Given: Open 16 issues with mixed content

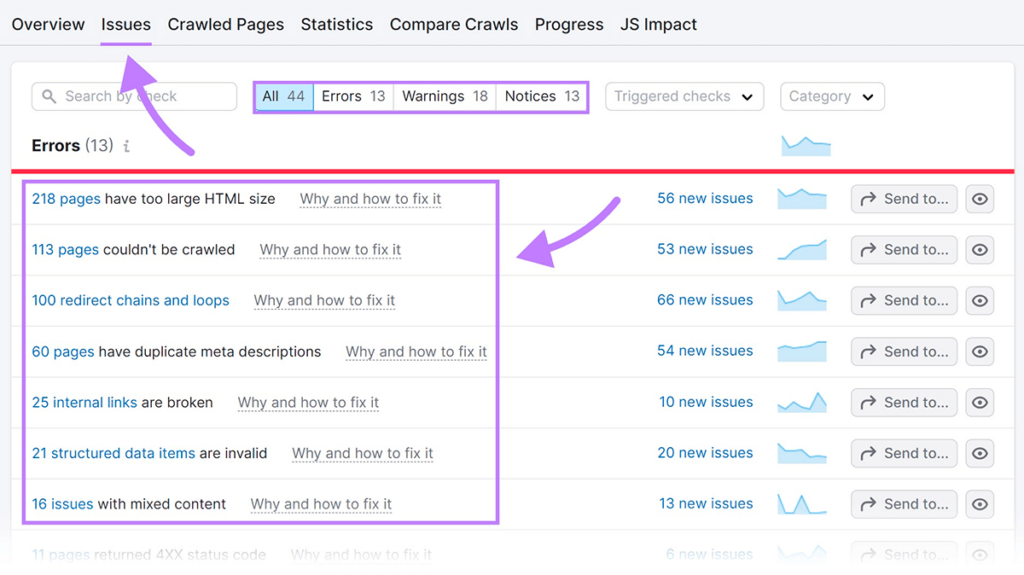Looking at the screenshot, I should coord(62,504).
